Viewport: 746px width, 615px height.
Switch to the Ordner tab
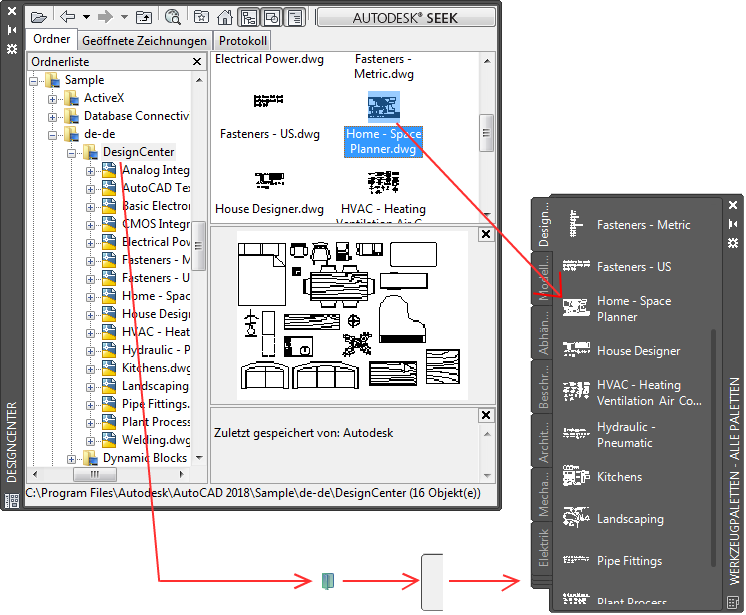coord(51,39)
